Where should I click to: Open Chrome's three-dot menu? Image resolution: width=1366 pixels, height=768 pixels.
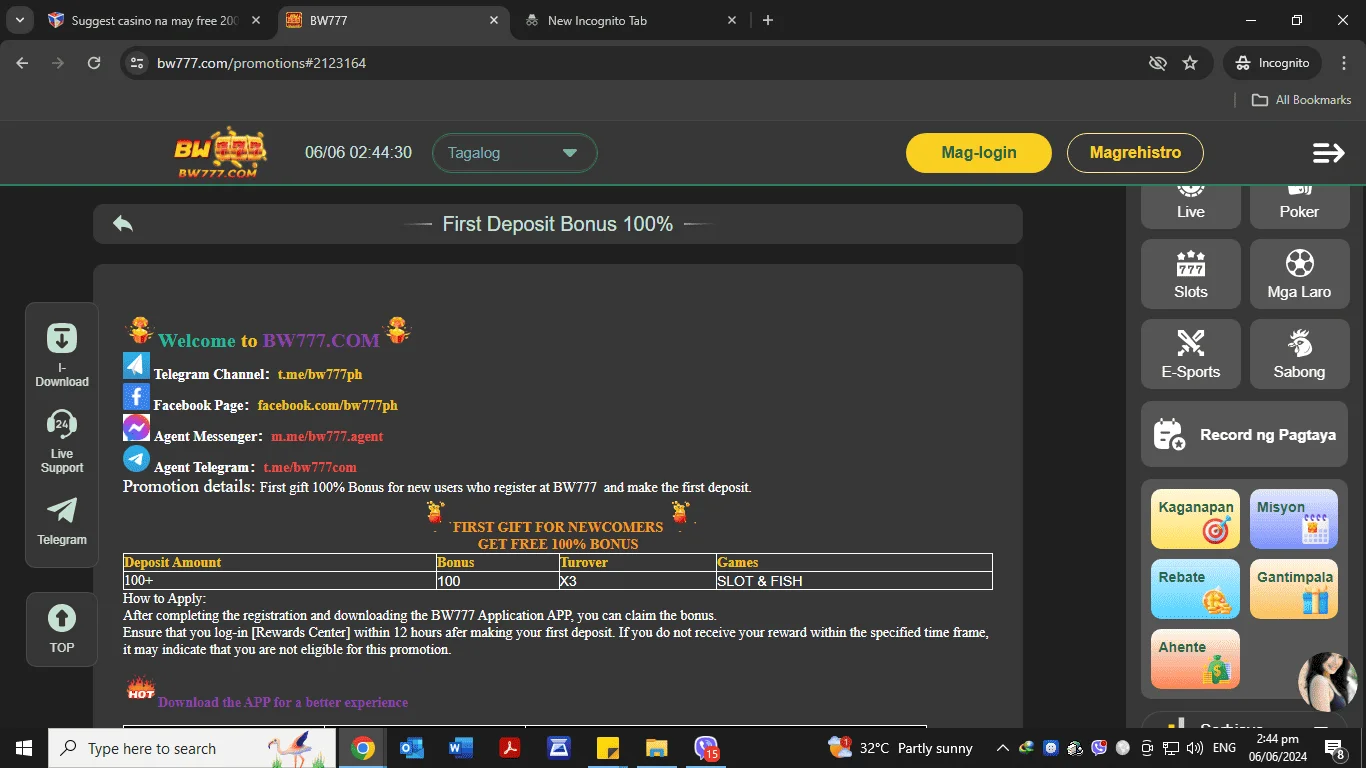tap(1343, 63)
